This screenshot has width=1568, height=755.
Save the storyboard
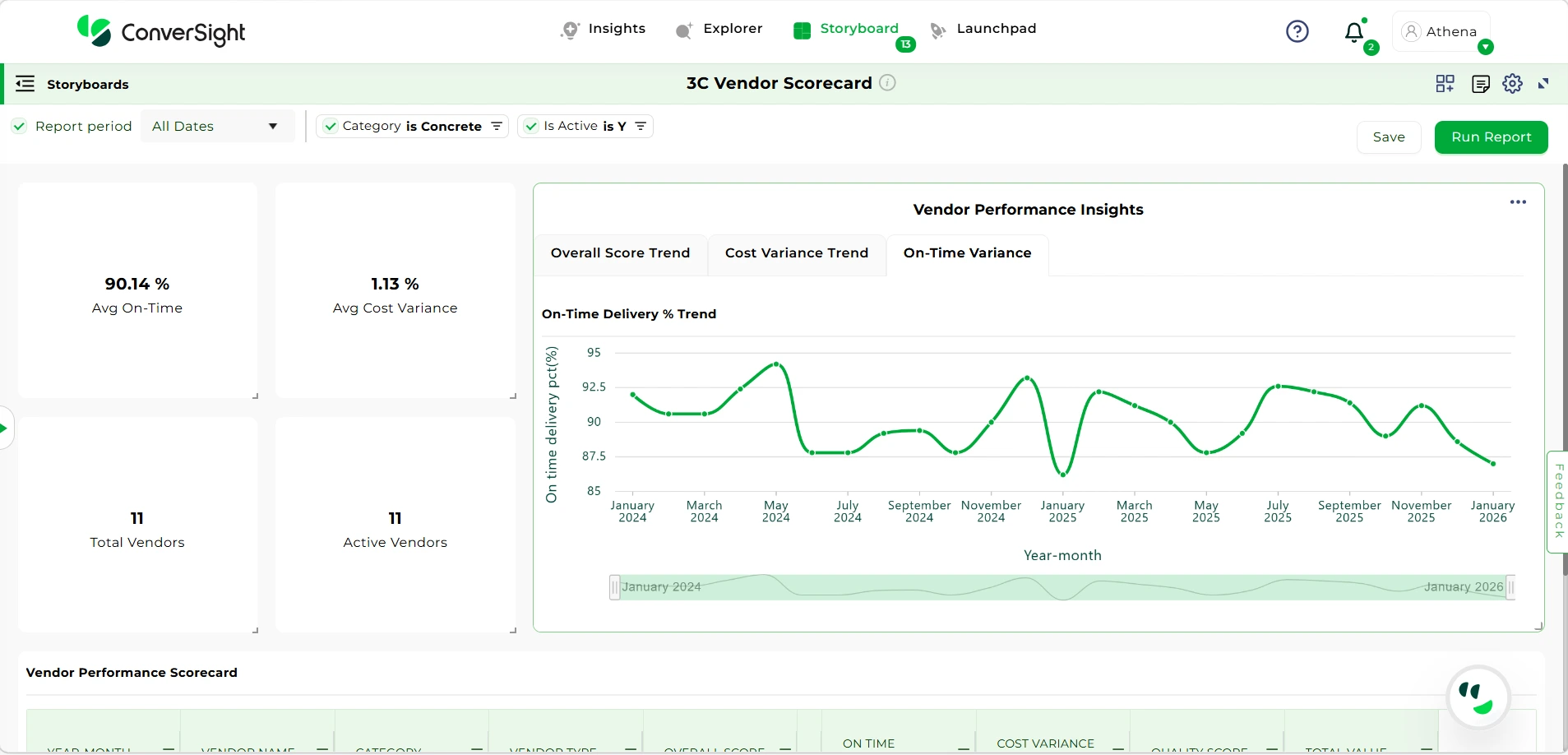(1388, 137)
